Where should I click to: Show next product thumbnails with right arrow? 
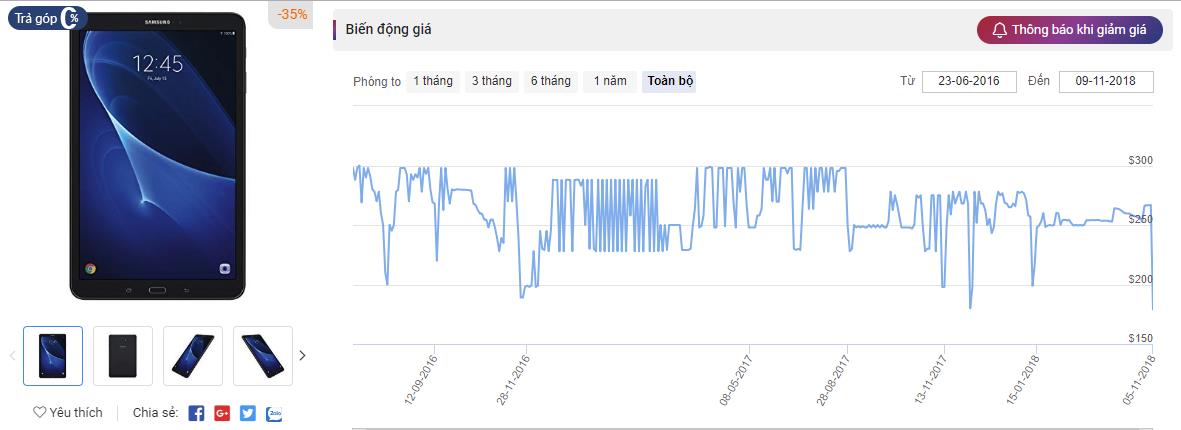302,355
